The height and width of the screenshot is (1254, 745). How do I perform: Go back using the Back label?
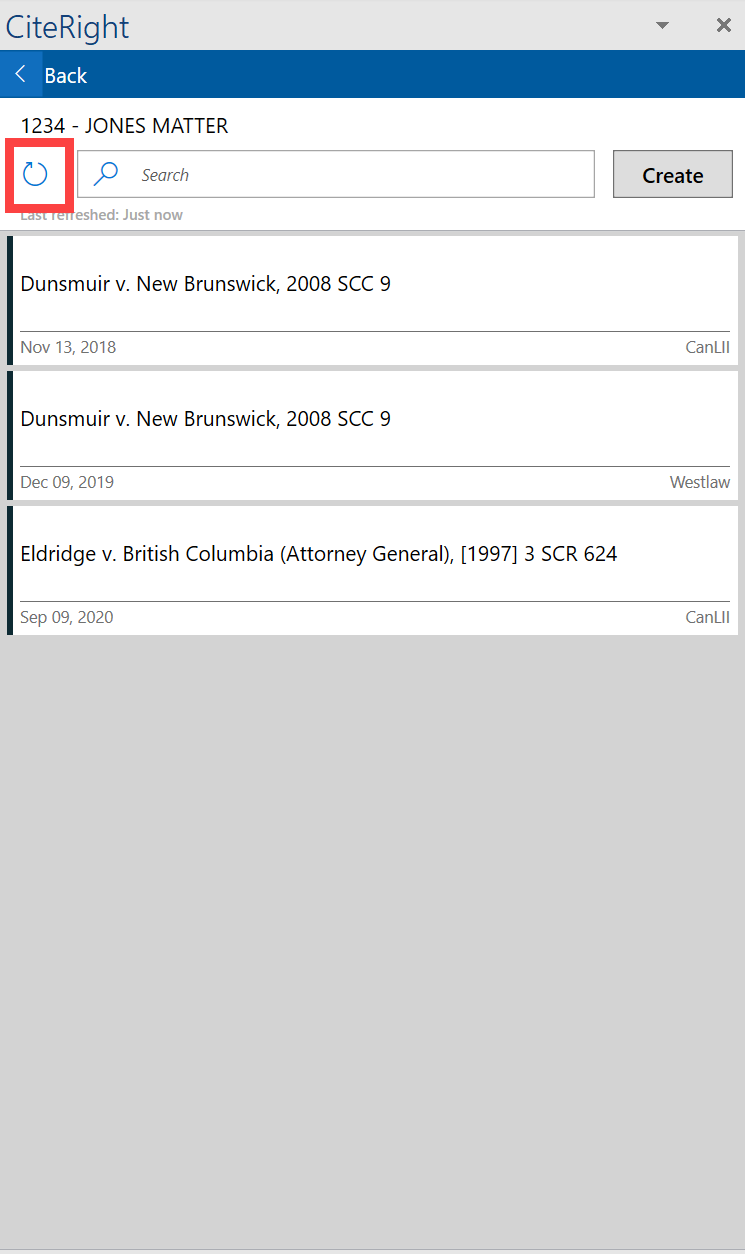click(x=66, y=76)
